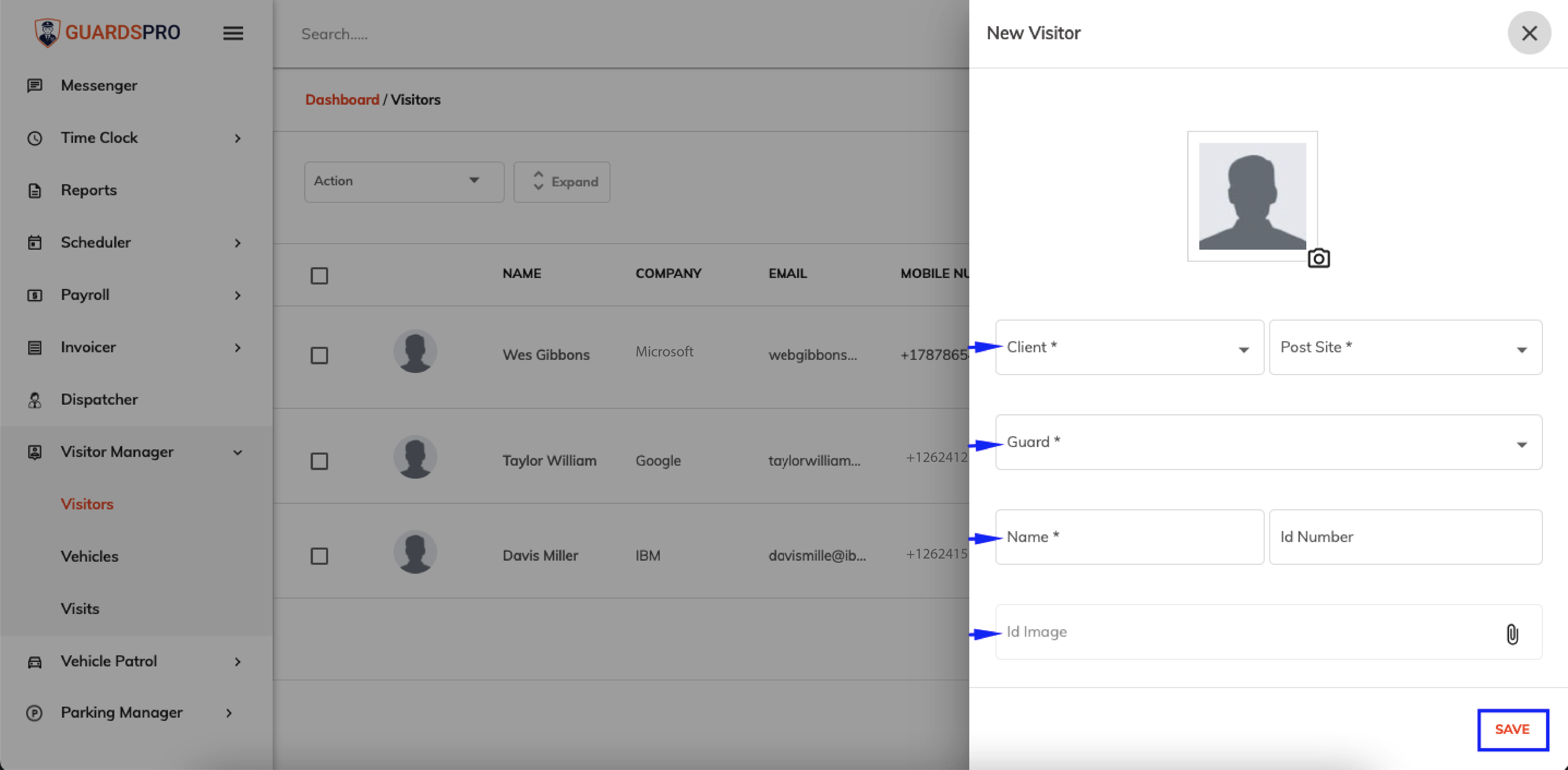Close the New Visitor panel
Image resolution: width=1568 pixels, height=770 pixels.
click(x=1528, y=33)
